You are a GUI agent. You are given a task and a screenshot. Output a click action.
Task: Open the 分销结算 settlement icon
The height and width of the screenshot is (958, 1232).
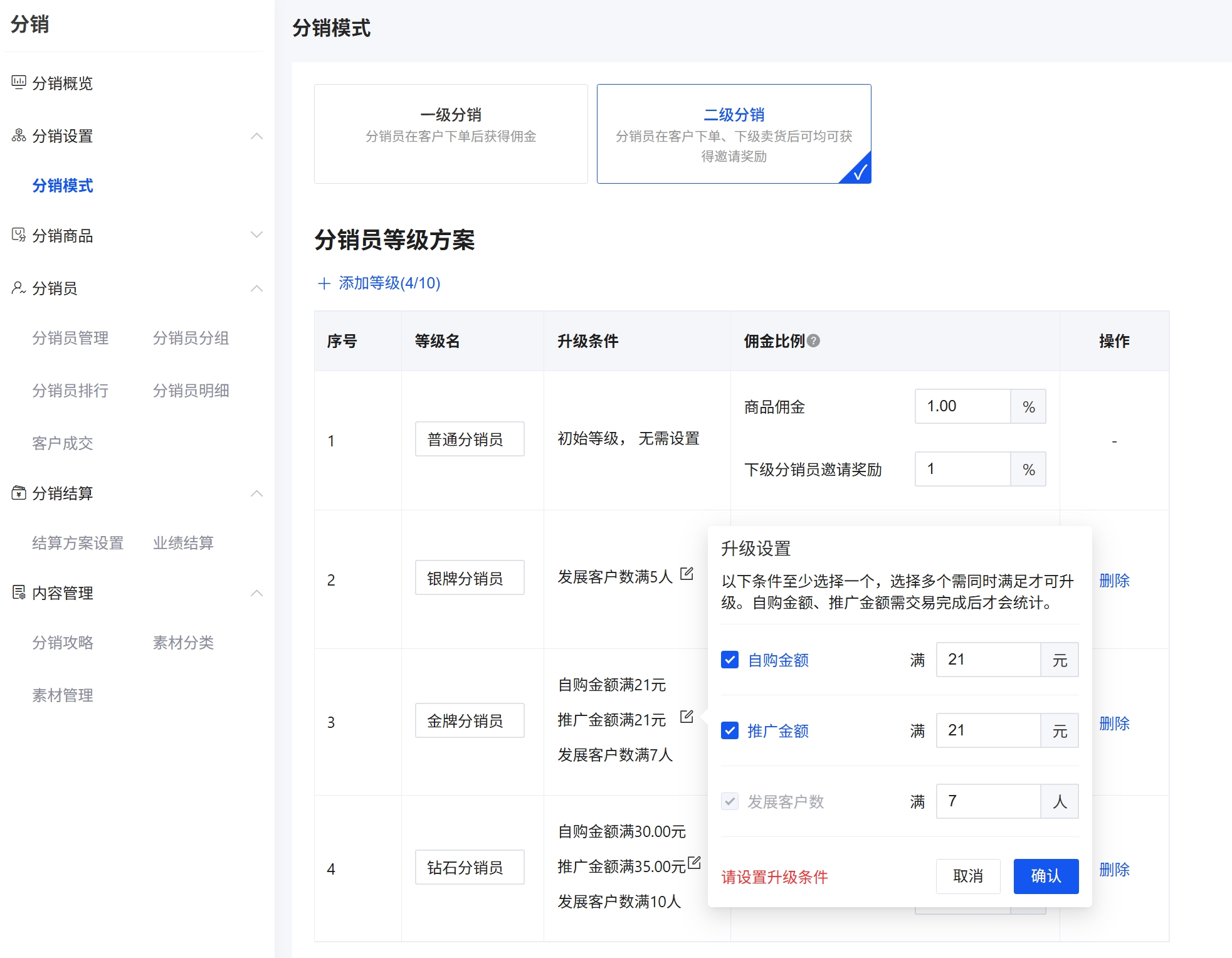(x=18, y=493)
